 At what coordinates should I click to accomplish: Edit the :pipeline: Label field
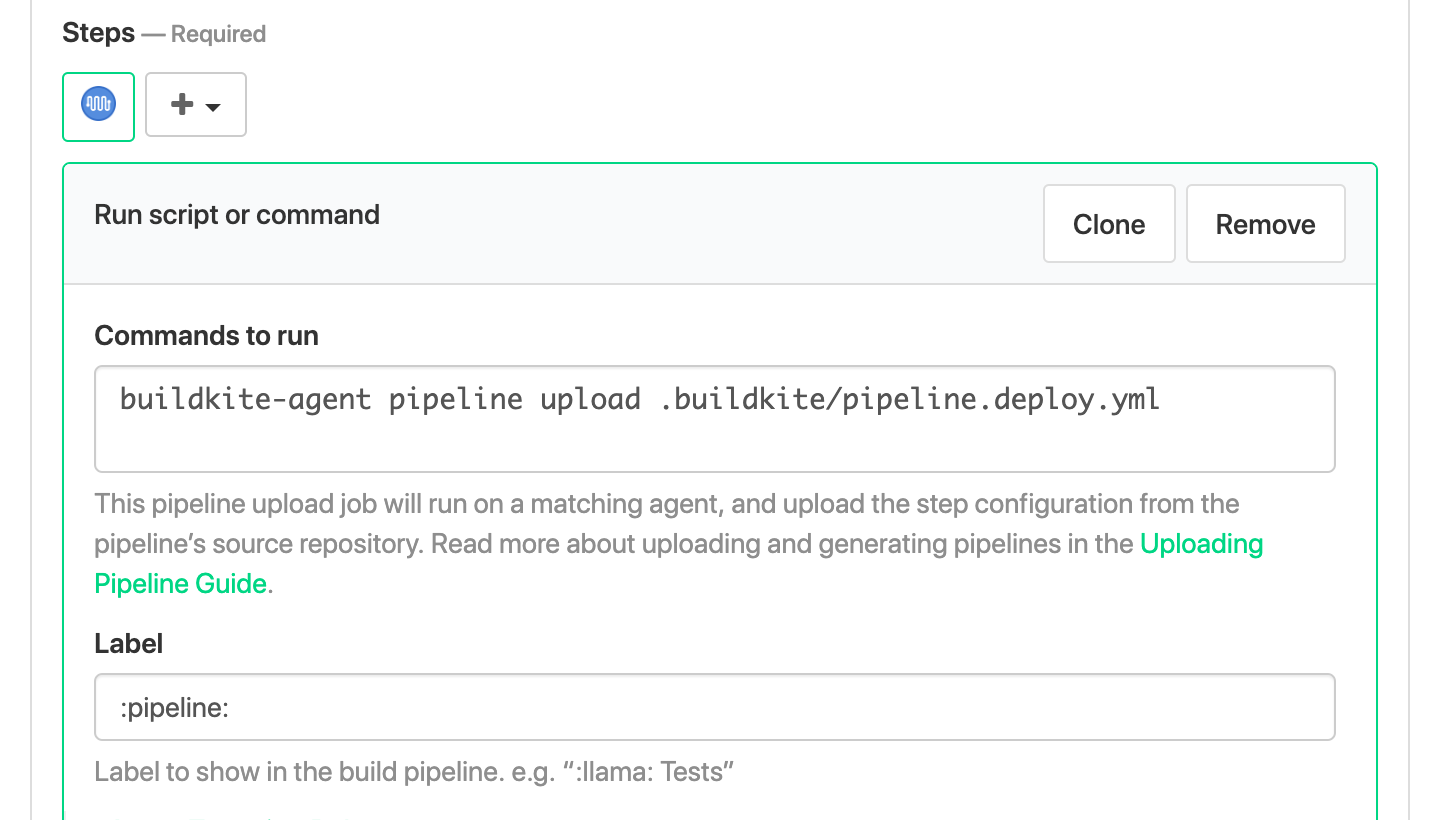714,706
